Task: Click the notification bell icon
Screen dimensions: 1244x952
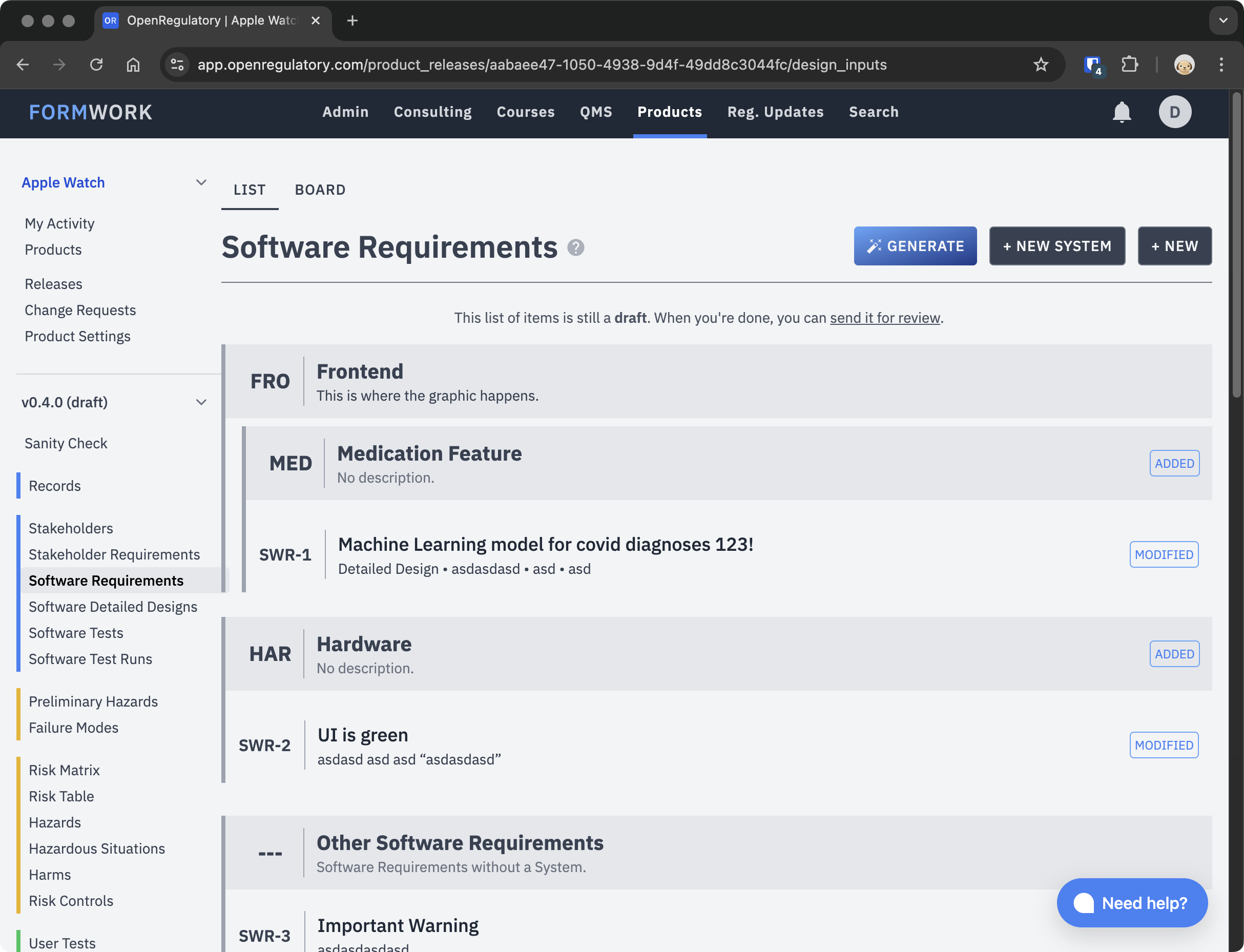Action: [x=1121, y=112]
